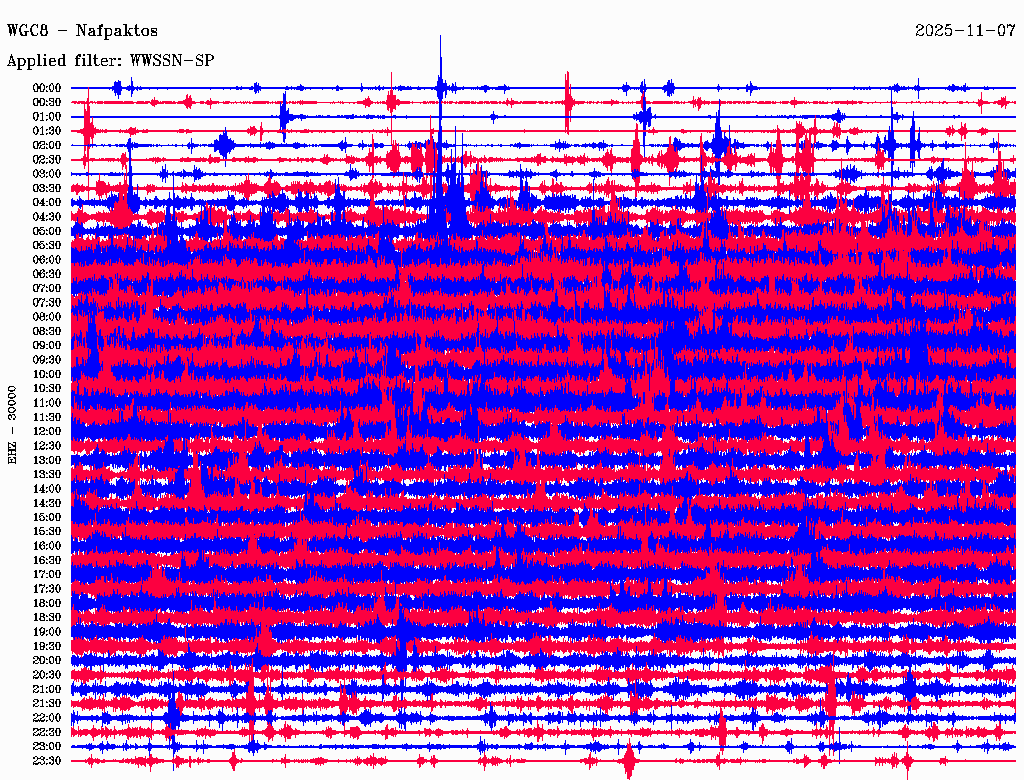Click the '19:30' time label
This screenshot has width=1024, height=780.
point(47,647)
